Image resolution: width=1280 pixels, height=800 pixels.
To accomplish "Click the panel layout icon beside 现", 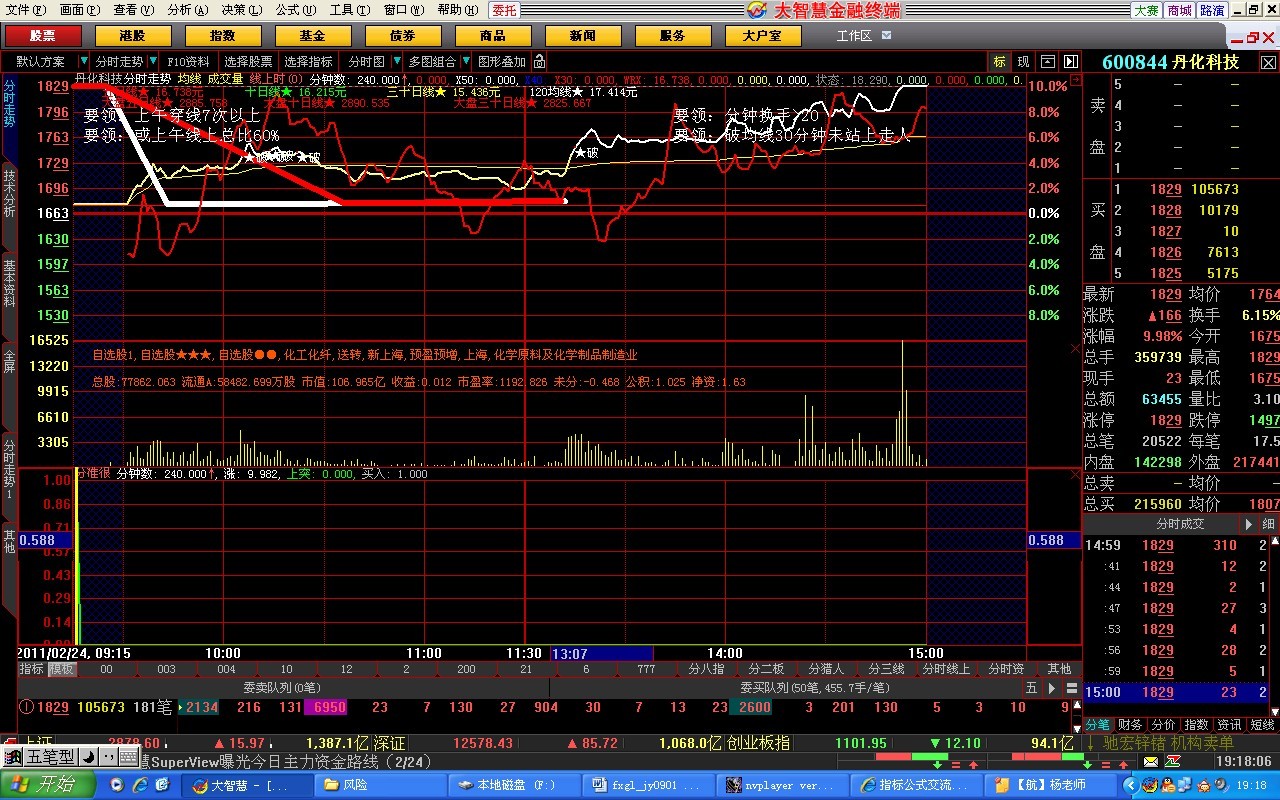I will (1047, 62).
